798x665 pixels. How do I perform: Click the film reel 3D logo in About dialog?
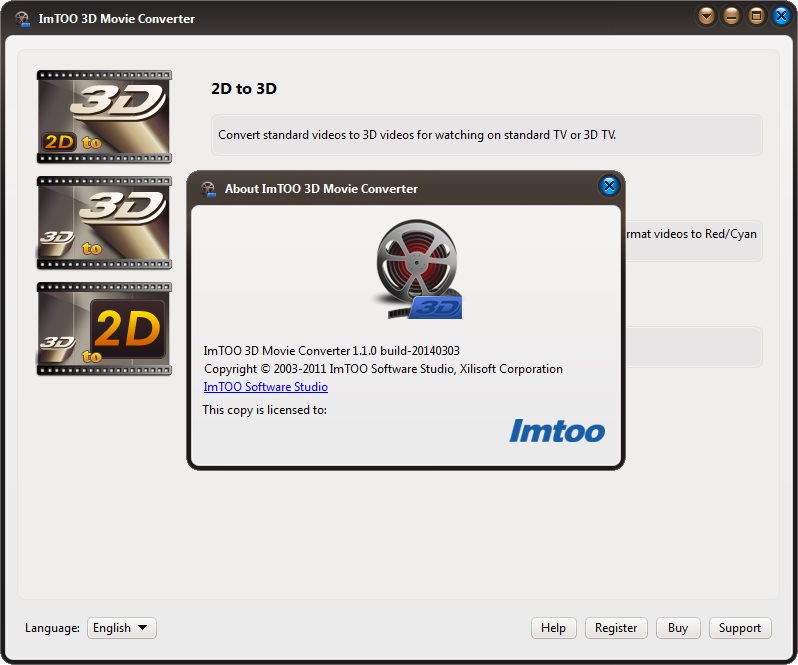point(417,269)
